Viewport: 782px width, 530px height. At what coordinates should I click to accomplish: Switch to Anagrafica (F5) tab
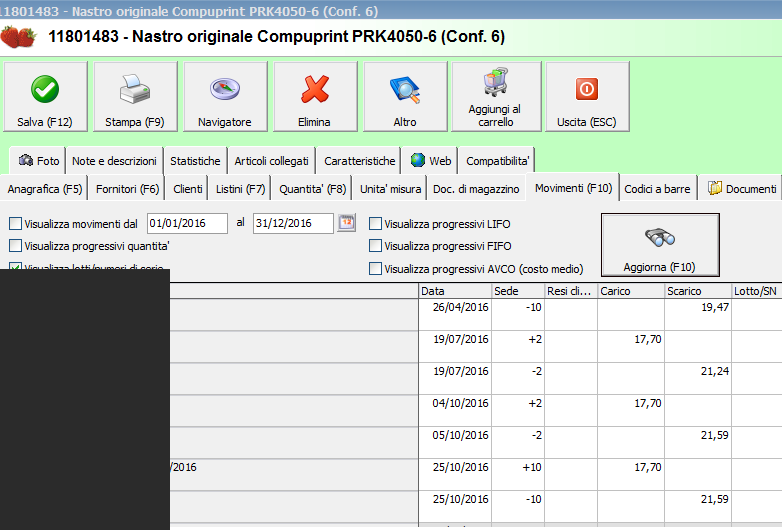[x=44, y=189]
